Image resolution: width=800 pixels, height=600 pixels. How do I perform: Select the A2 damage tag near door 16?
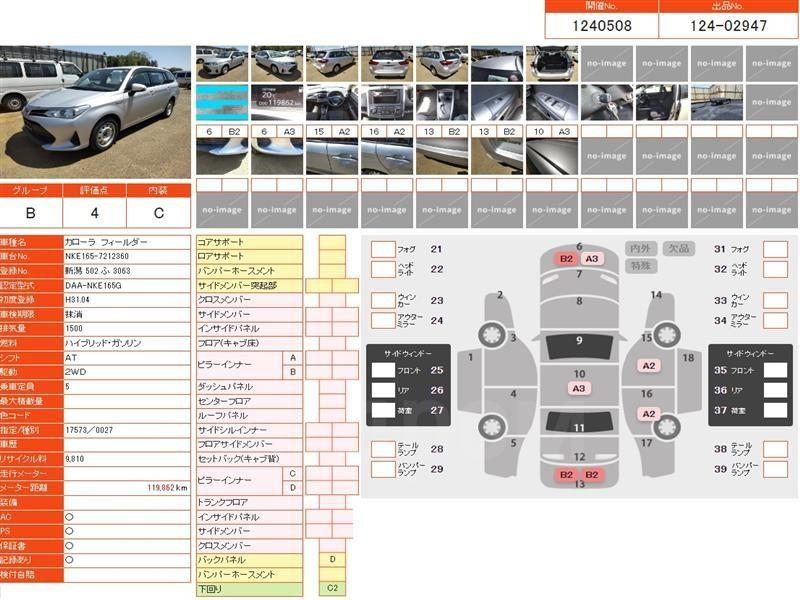pos(648,414)
